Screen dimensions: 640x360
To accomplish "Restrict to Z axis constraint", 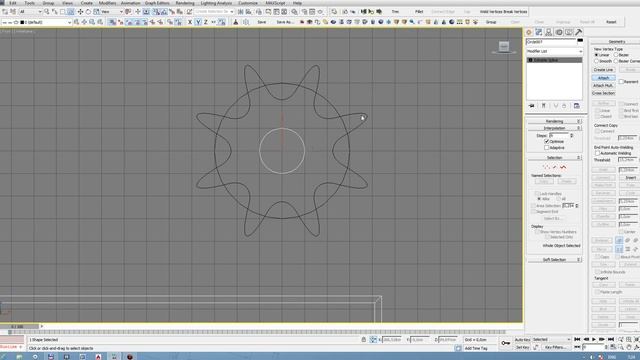I will (x=206, y=22).
